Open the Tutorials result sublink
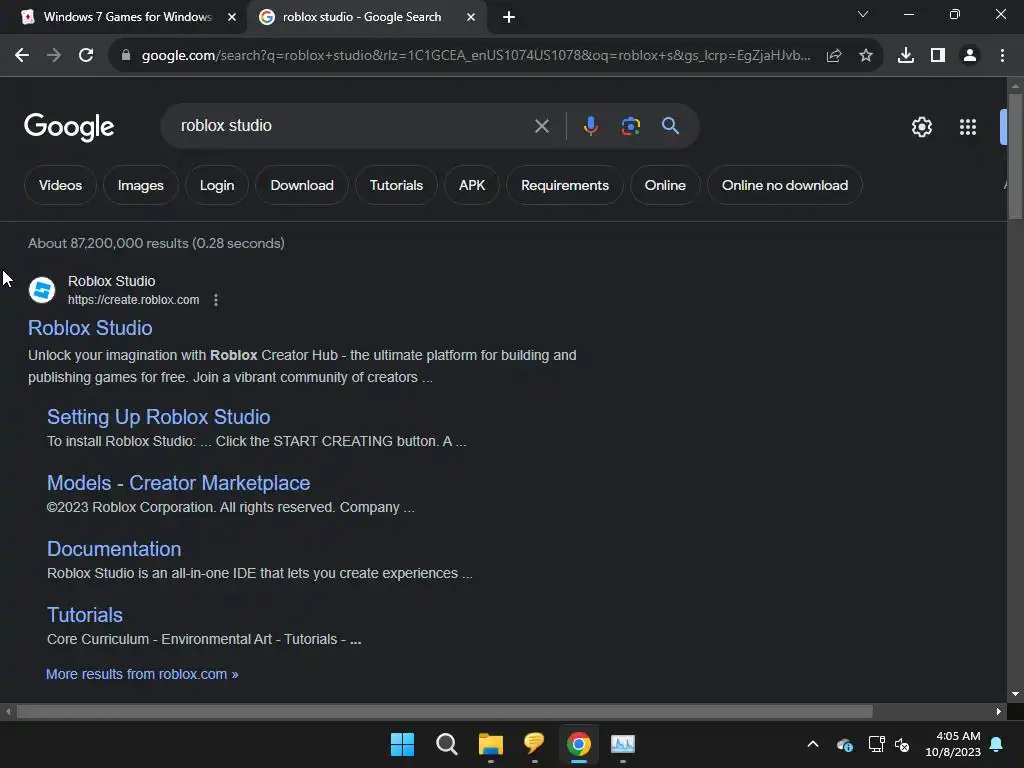Viewport: 1024px width, 768px height. pos(85,615)
